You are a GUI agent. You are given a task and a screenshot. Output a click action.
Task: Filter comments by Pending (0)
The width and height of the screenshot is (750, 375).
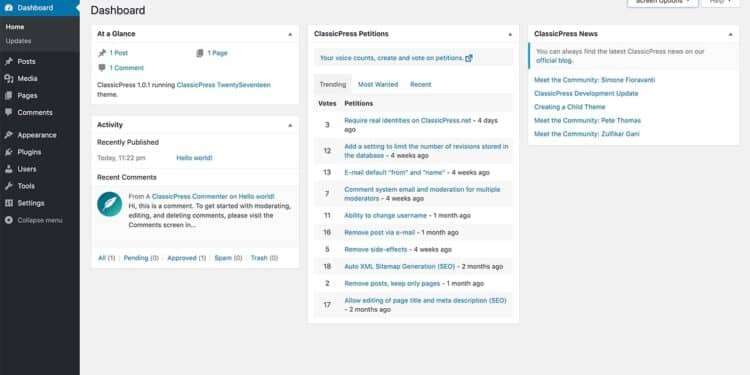(x=141, y=258)
